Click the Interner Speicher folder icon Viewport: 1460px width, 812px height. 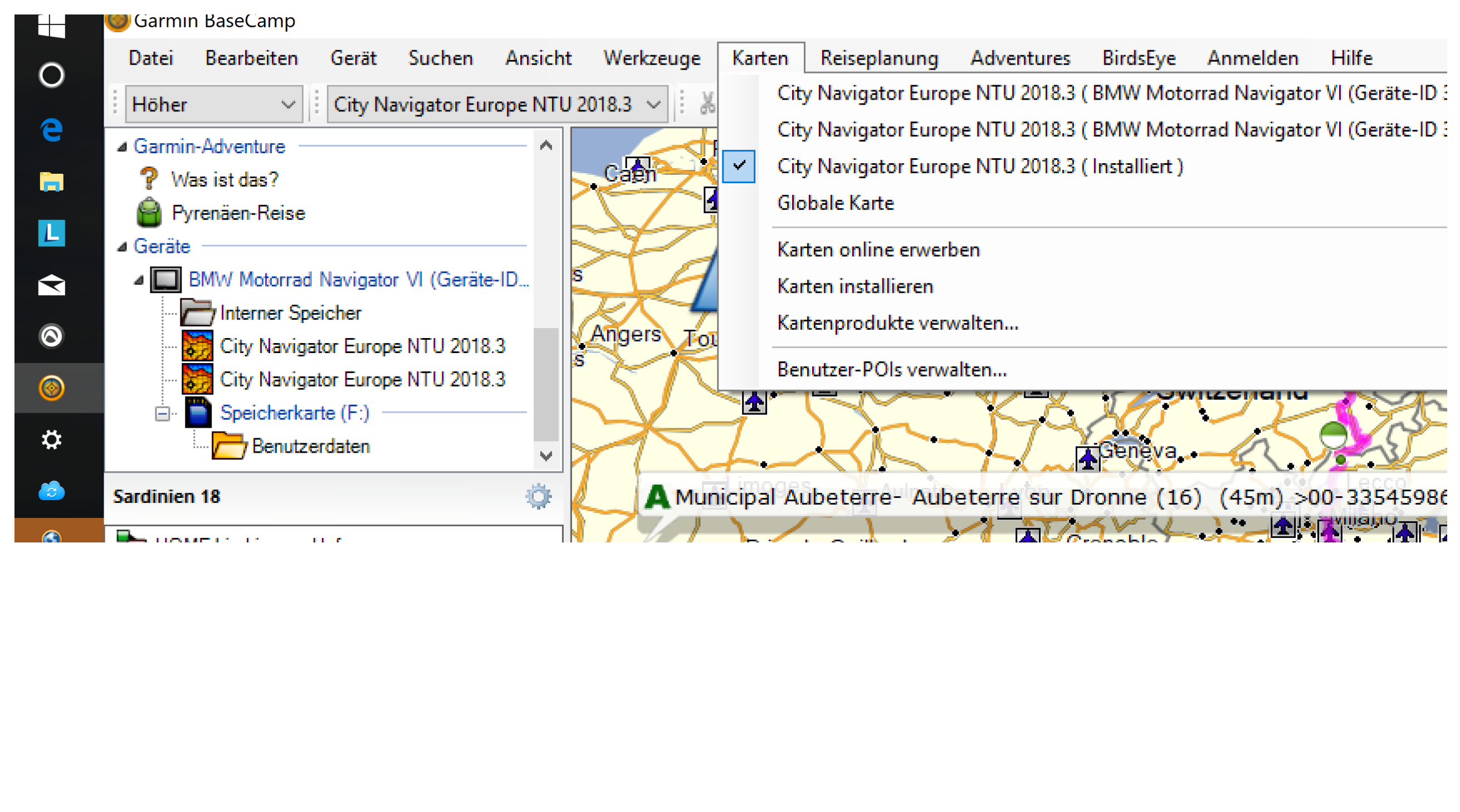[x=197, y=312]
